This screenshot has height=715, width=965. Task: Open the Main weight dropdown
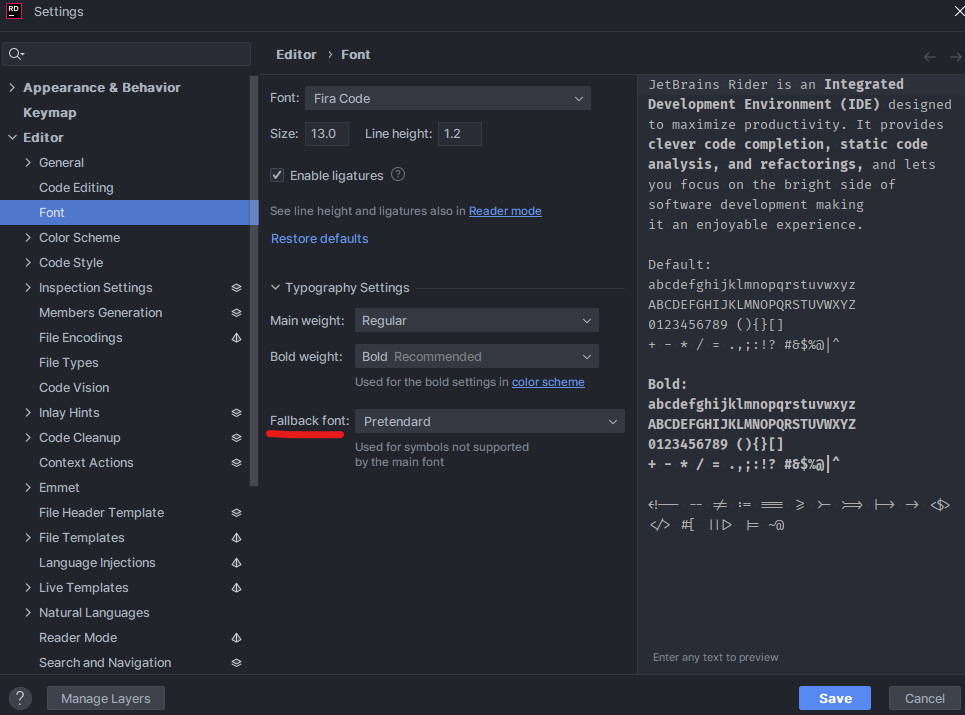tap(476, 321)
